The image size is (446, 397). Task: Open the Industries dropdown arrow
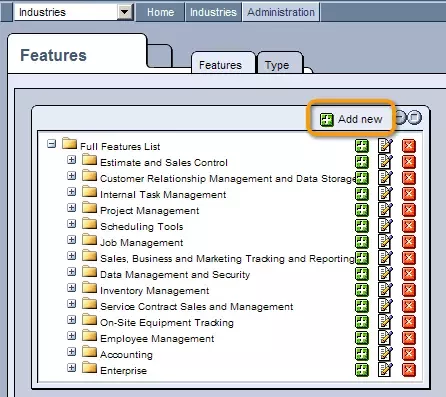click(x=125, y=12)
